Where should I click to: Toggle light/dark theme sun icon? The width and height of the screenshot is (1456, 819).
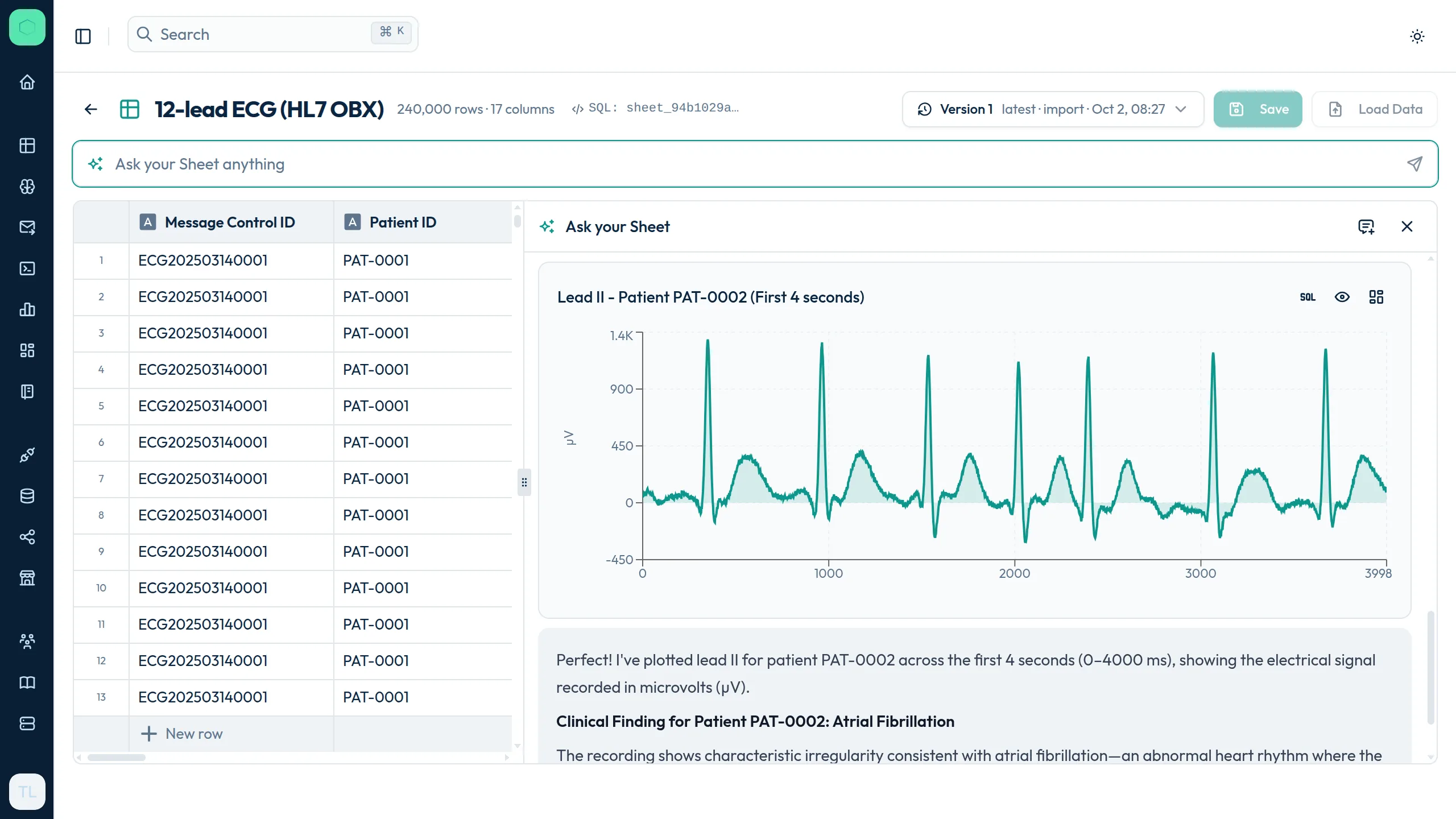[x=1417, y=36]
